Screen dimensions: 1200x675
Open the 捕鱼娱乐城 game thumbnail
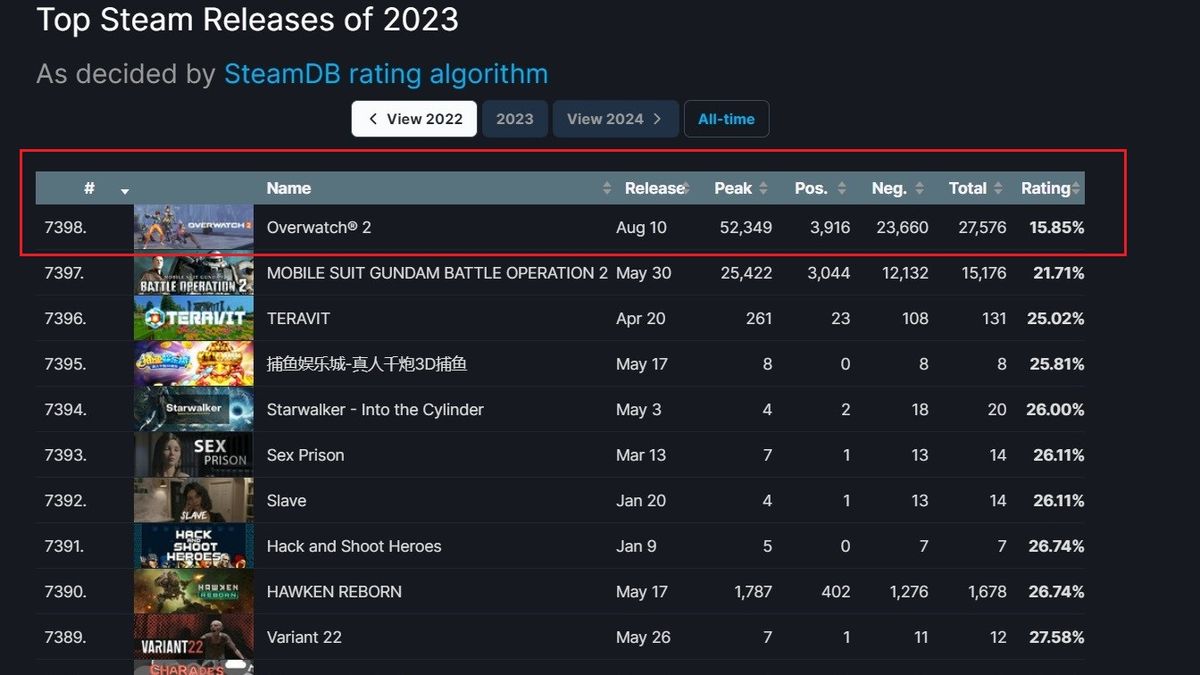(x=194, y=364)
